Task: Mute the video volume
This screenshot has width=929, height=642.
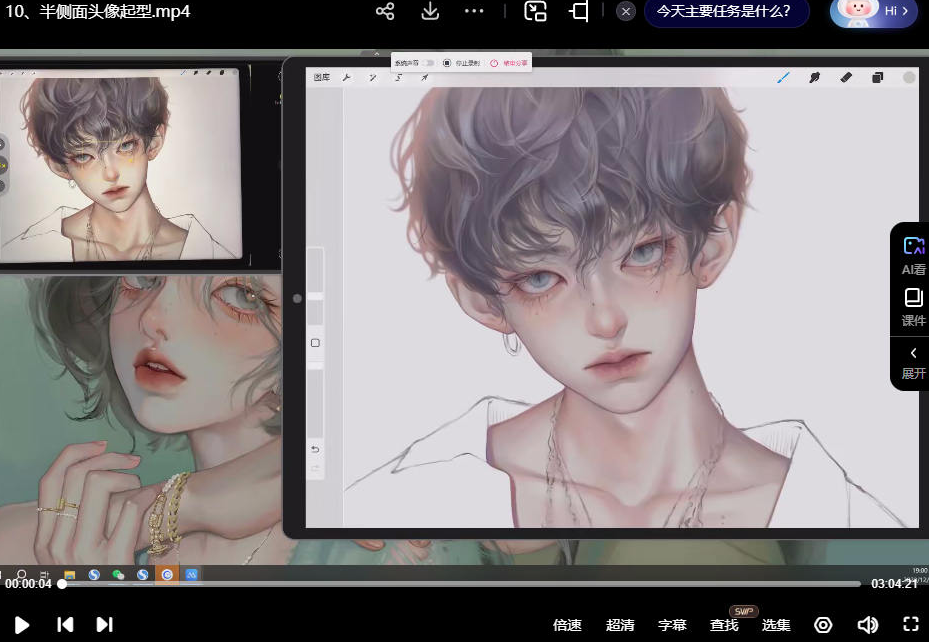Action: (x=868, y=624)
